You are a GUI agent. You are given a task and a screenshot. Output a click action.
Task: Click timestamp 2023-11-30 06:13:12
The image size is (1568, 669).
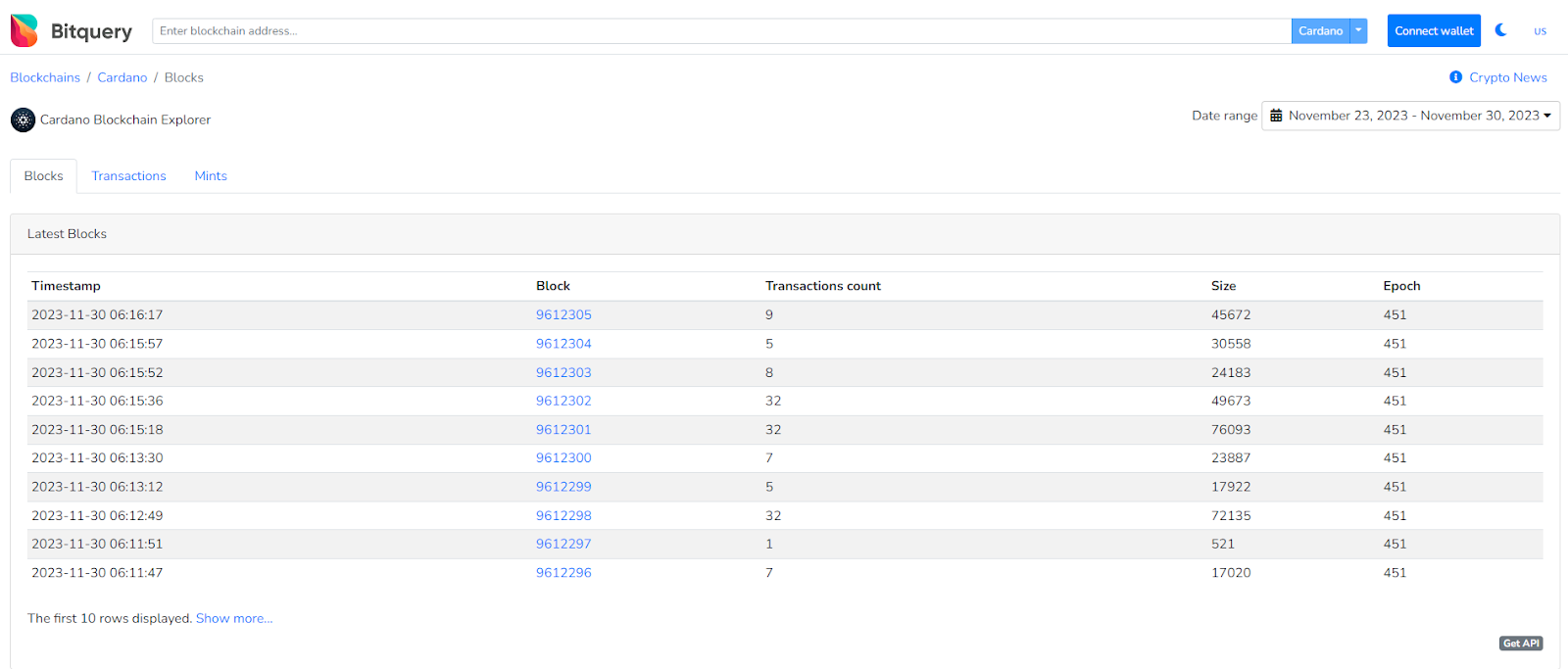pyautogui.click(x=97, y=487)
